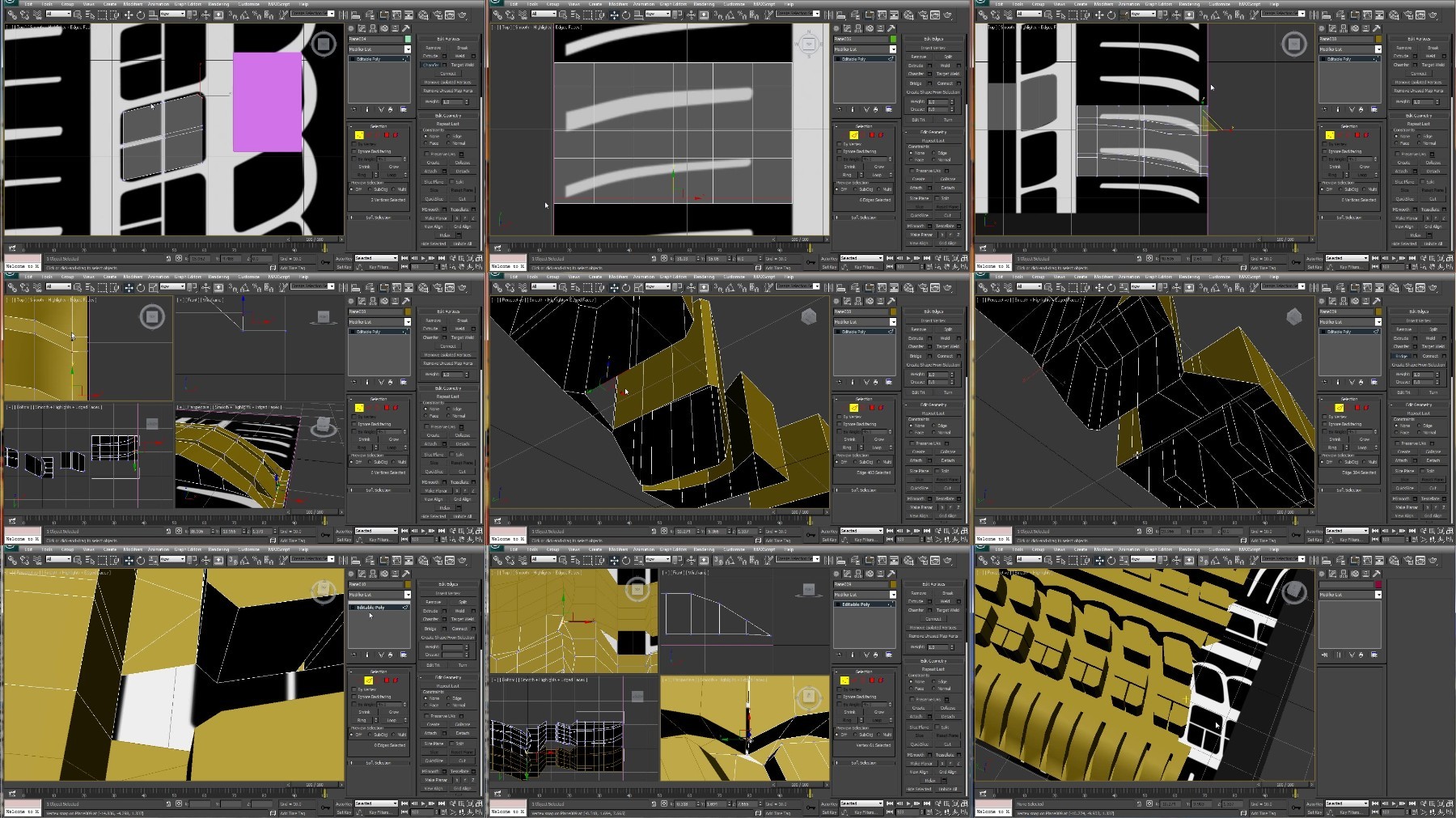Click the Display panel tab in bottom-left screenshot
Image resolution: width=1456 pixels, height=818 pixels.
click(395, 574)
